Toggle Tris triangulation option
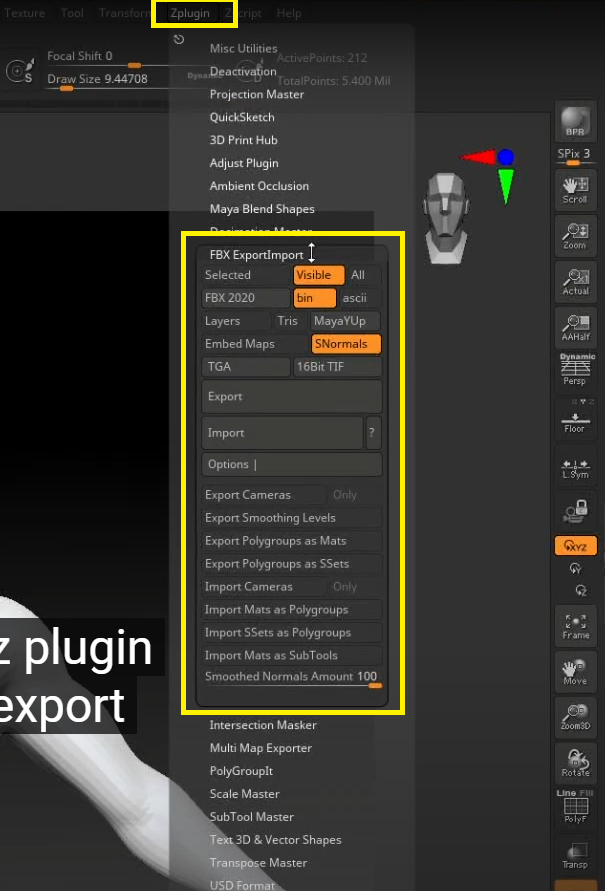Viewport: 605px width, 891px height. (290, 321)
